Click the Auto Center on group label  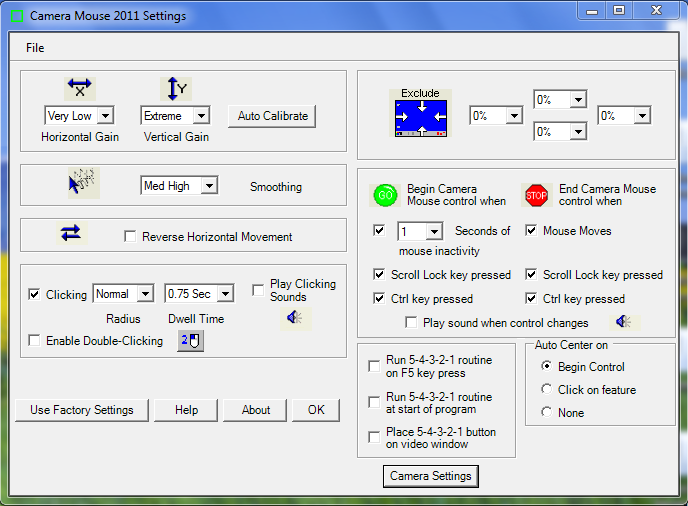coord(571,345)
